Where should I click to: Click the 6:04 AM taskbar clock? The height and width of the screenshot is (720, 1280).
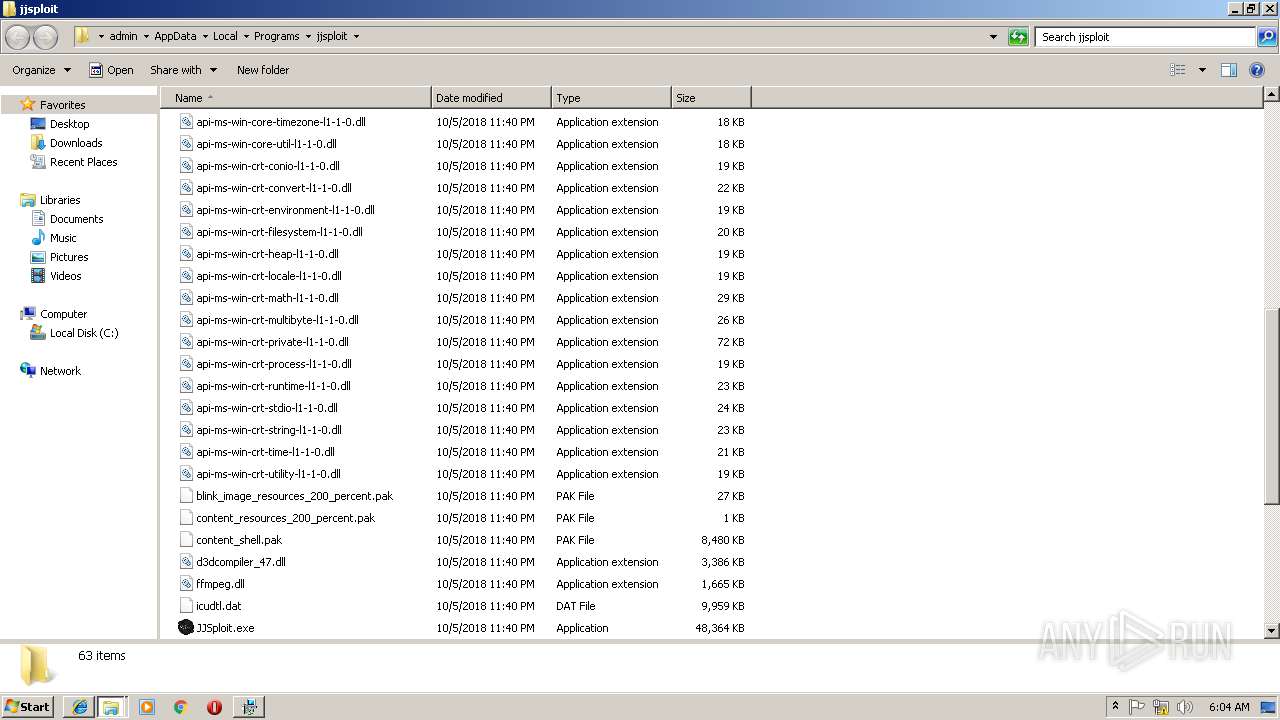(1229, 707)
